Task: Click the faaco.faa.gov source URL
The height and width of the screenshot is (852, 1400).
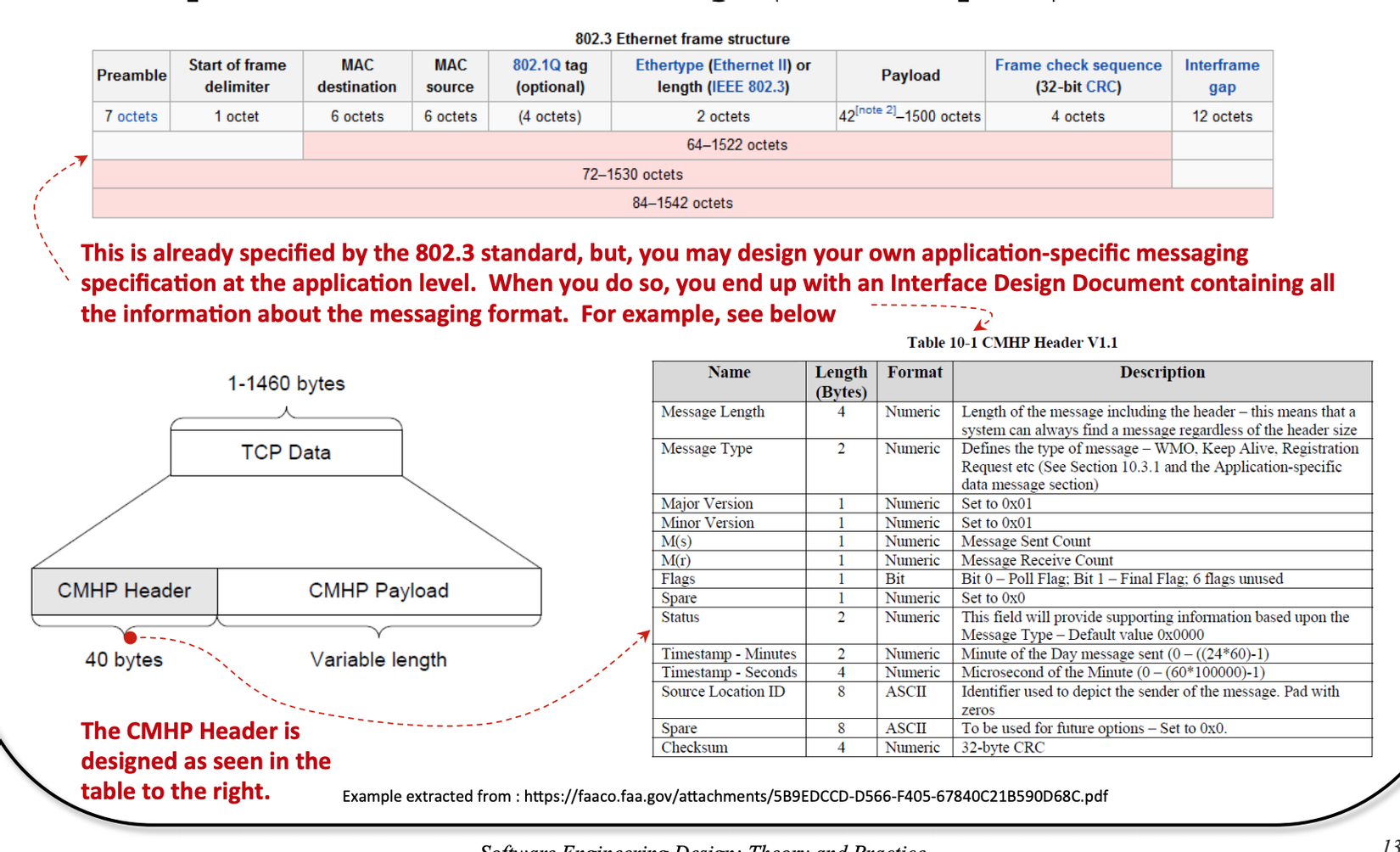Action: (815, 796)
